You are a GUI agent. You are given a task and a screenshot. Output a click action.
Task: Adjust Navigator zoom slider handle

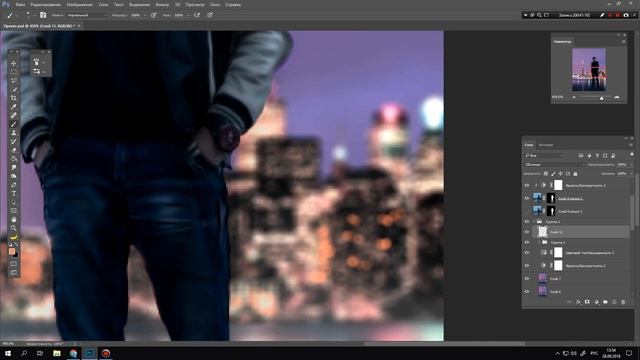coord(601,98)
